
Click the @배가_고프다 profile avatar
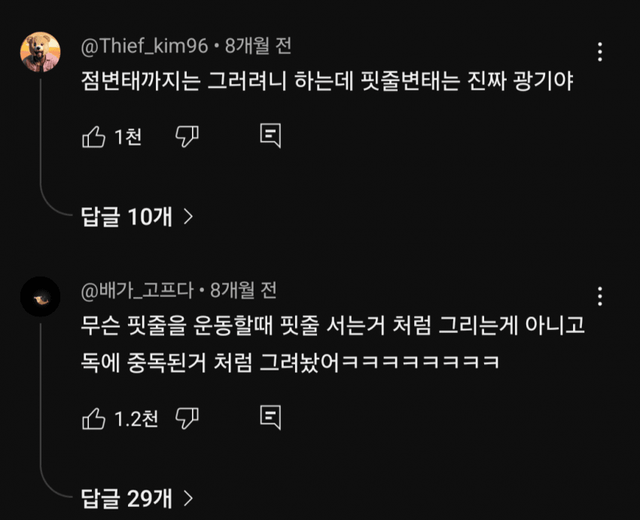pos(41,299)
